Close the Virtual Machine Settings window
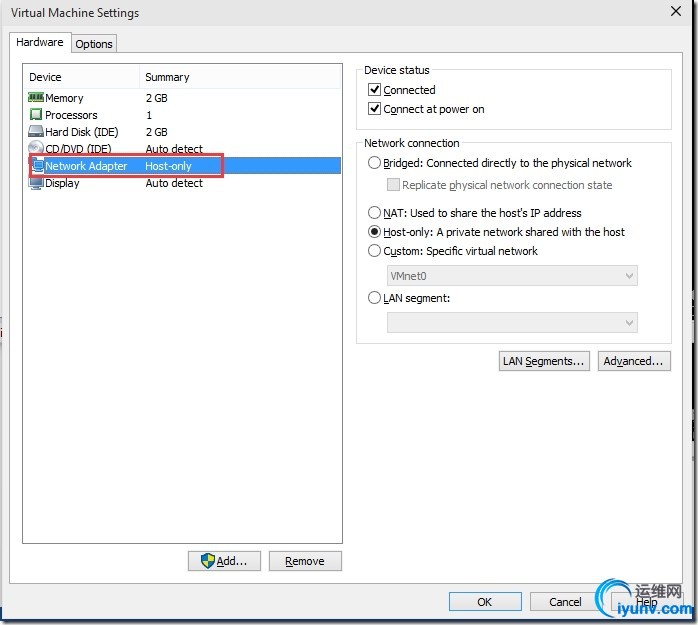This screenshot has width=698, height=625. click(x=676, y=11)
